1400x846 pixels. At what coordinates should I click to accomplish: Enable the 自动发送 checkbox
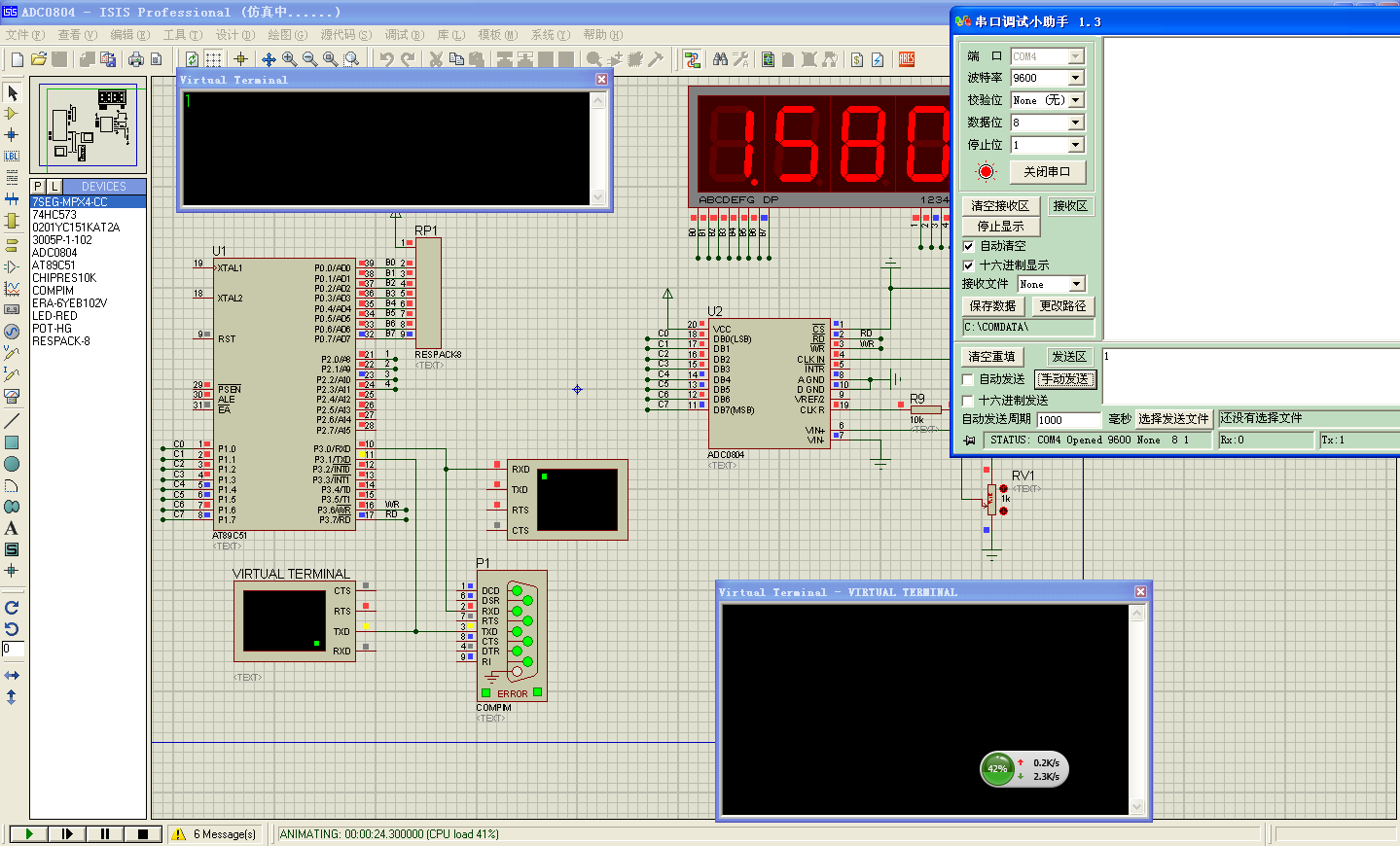pos(968,379)
